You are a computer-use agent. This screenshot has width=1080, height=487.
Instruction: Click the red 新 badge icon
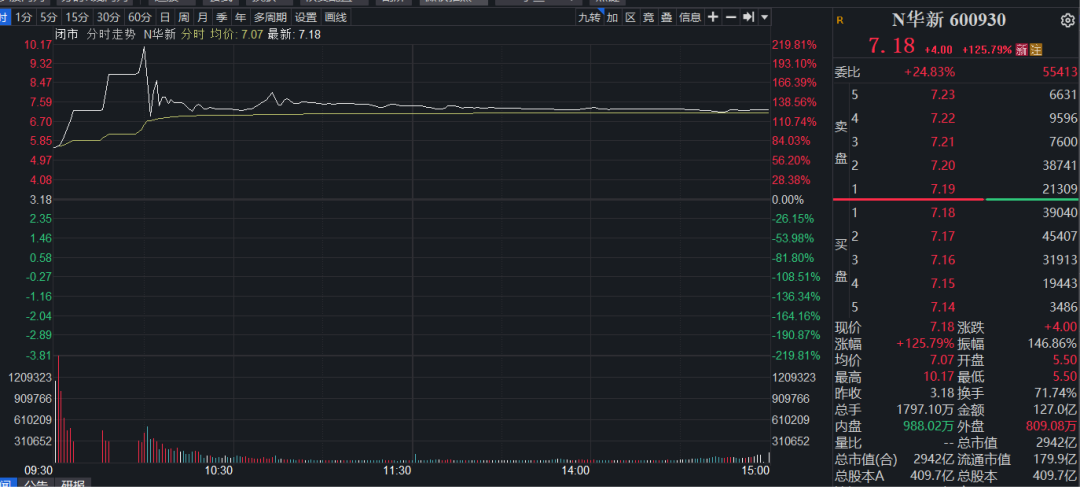pyautogui.click(x=1021, y=49)
